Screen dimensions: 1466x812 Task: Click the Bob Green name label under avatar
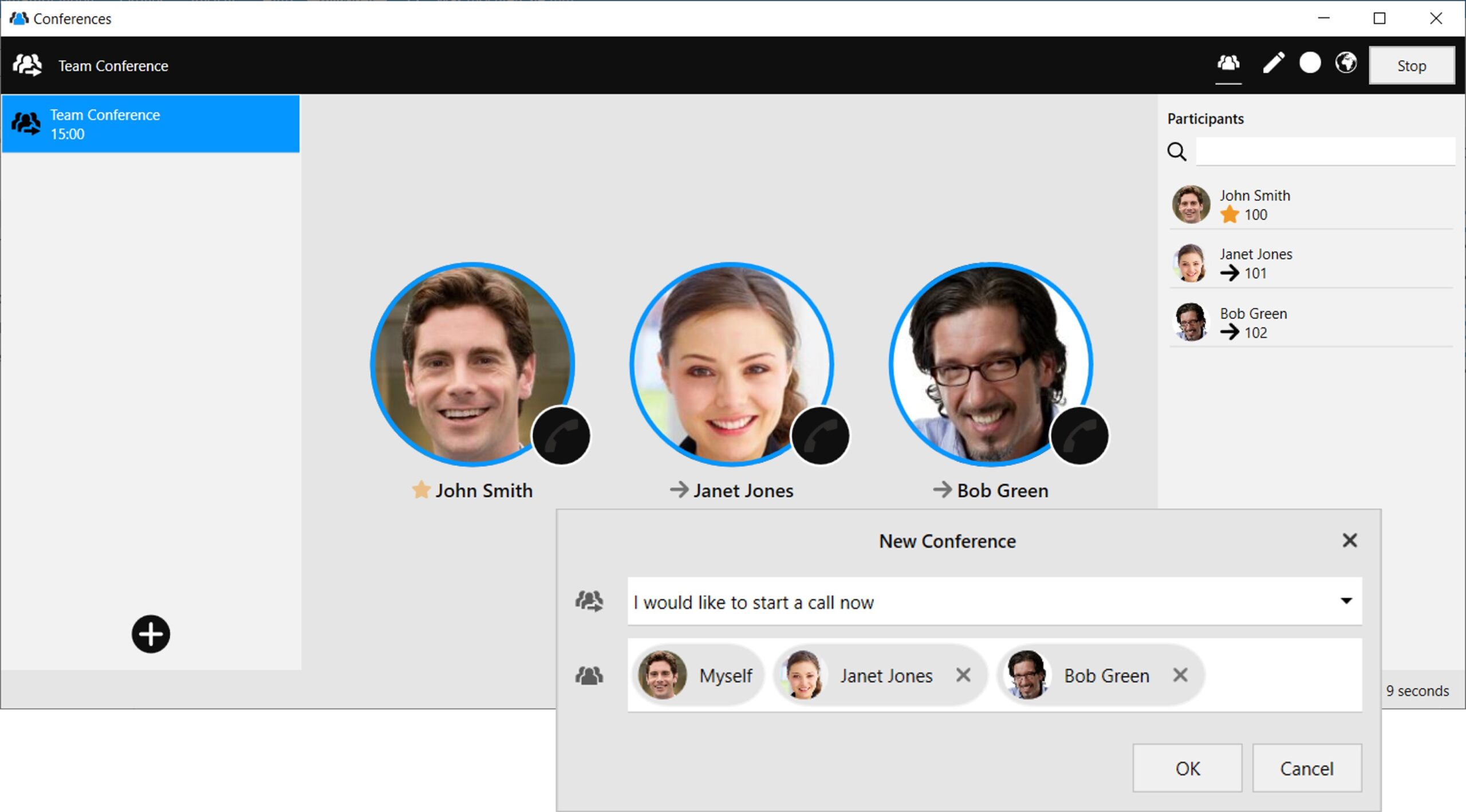[1003, 491]
